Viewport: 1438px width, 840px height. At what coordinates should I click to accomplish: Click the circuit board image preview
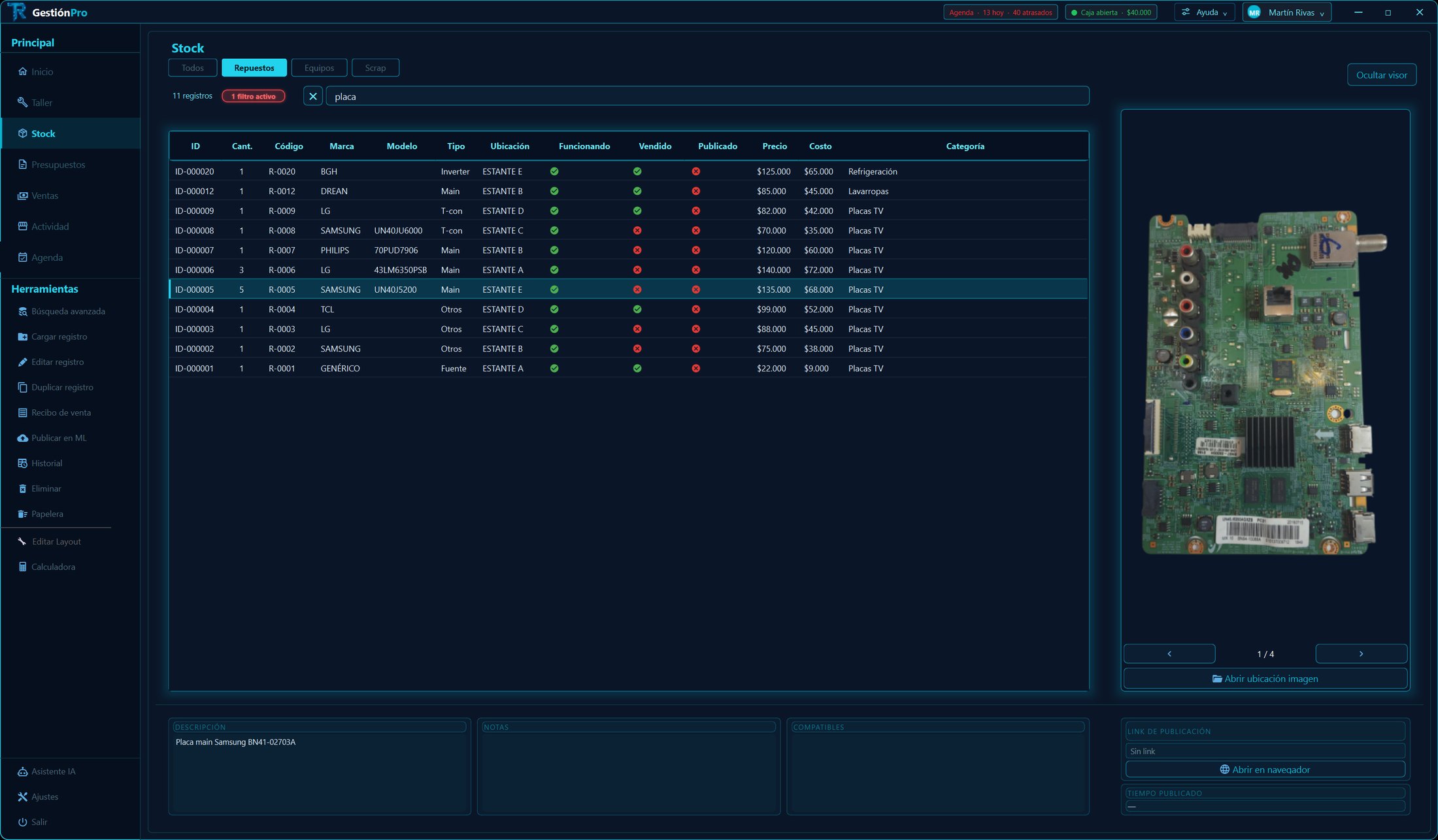(1265, 382)
